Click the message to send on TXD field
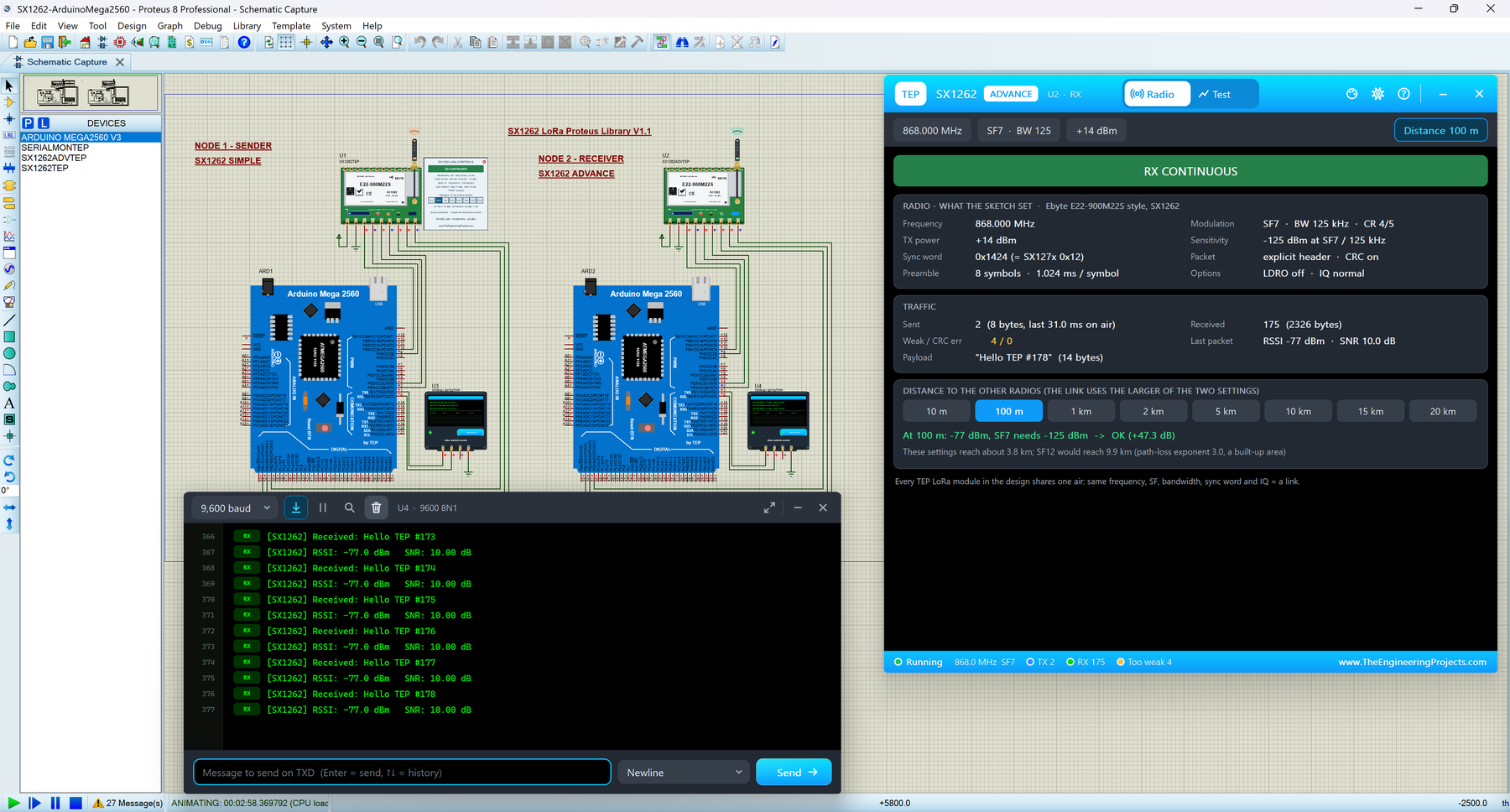The image size is (1510, 812). (402, 773)
